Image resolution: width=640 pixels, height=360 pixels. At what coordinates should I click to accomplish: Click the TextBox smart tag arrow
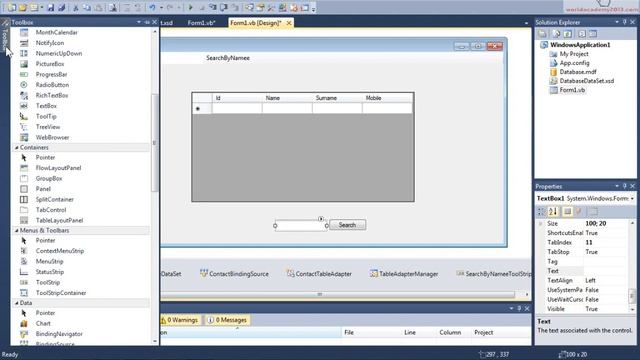tap(321, 219)
